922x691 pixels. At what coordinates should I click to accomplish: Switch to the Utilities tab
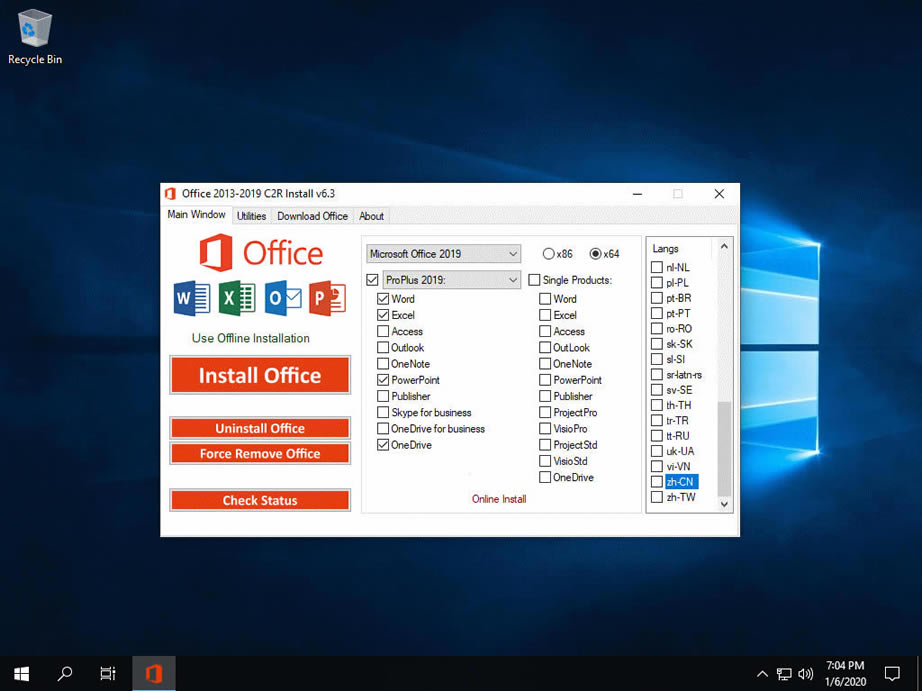251,215
